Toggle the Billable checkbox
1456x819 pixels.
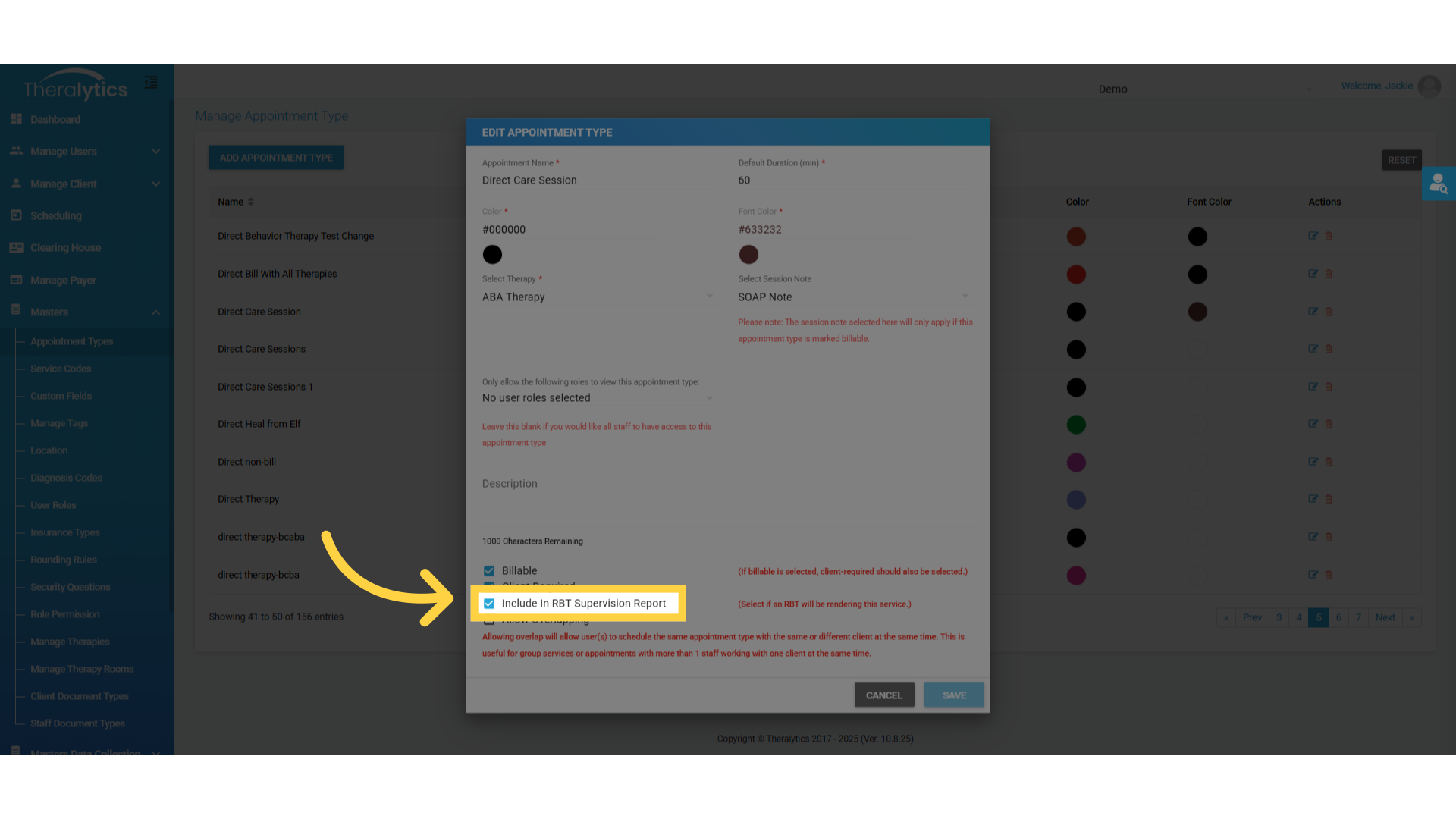point(489,571)
